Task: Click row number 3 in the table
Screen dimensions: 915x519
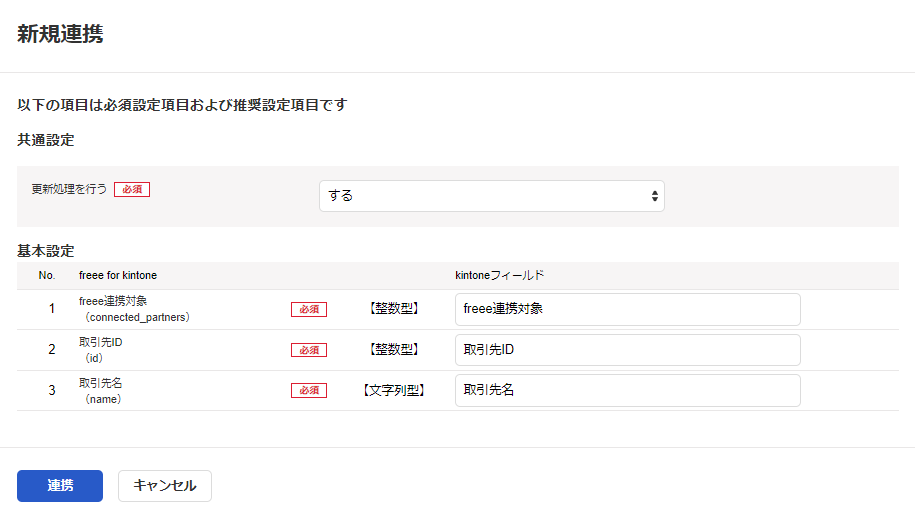Action: pos(52,390)
